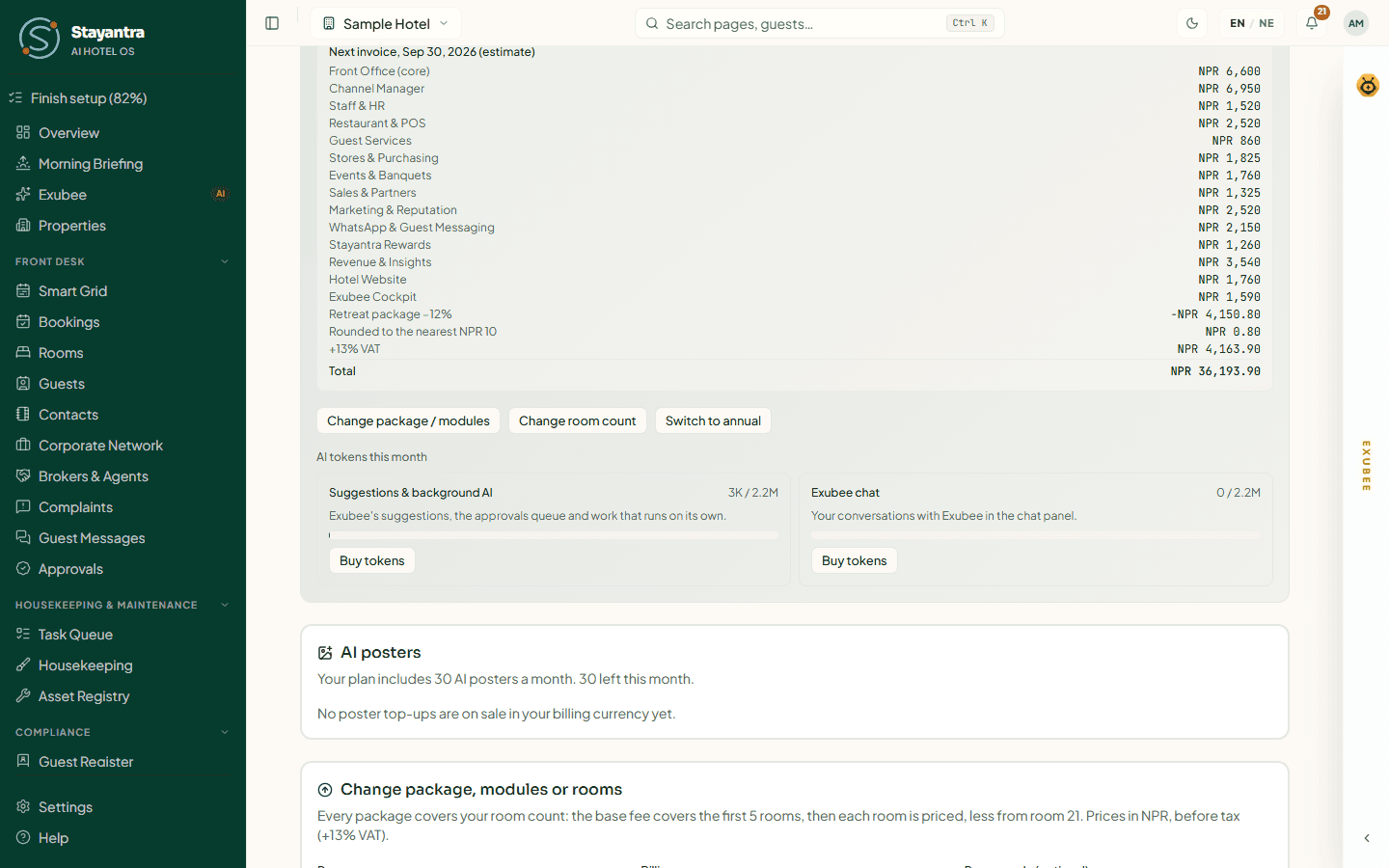Switch language to EN

1238,23
